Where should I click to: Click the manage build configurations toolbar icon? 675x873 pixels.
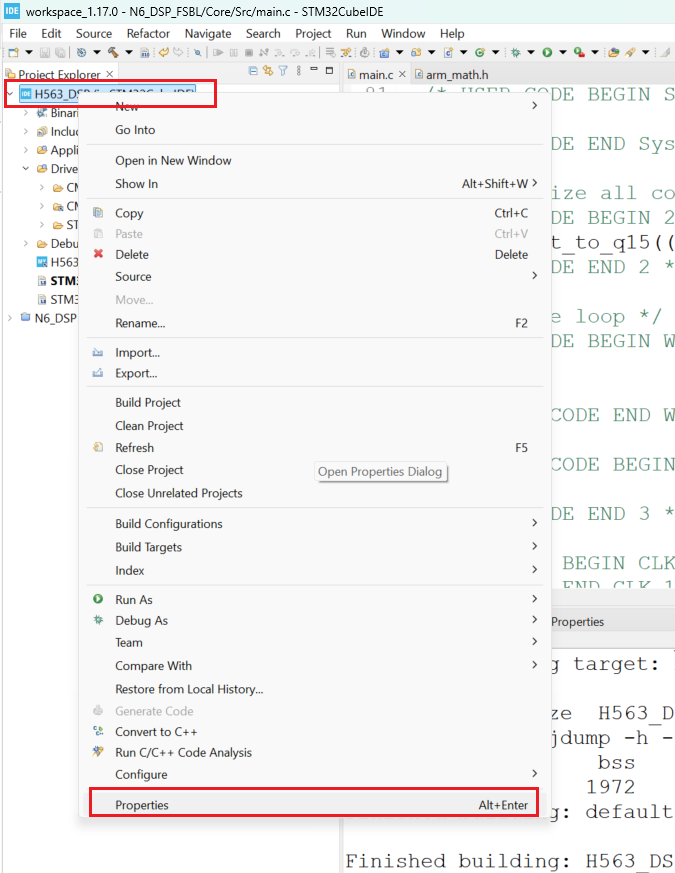point(81,52)
